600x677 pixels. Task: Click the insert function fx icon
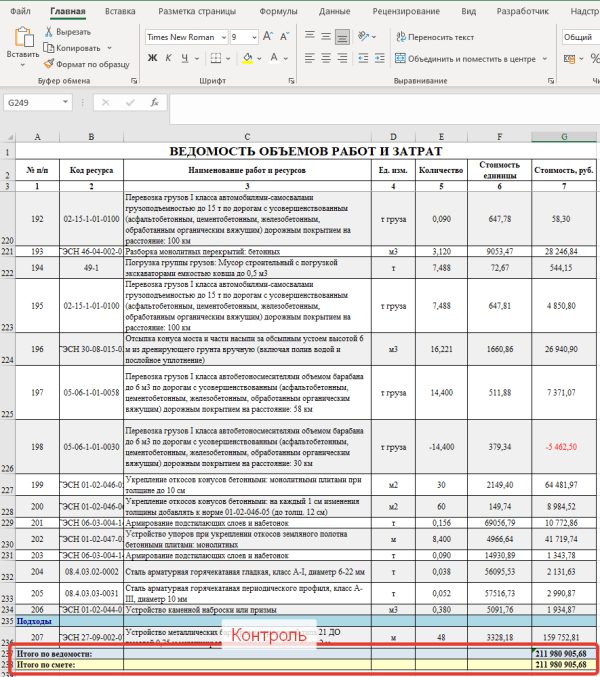155,102
